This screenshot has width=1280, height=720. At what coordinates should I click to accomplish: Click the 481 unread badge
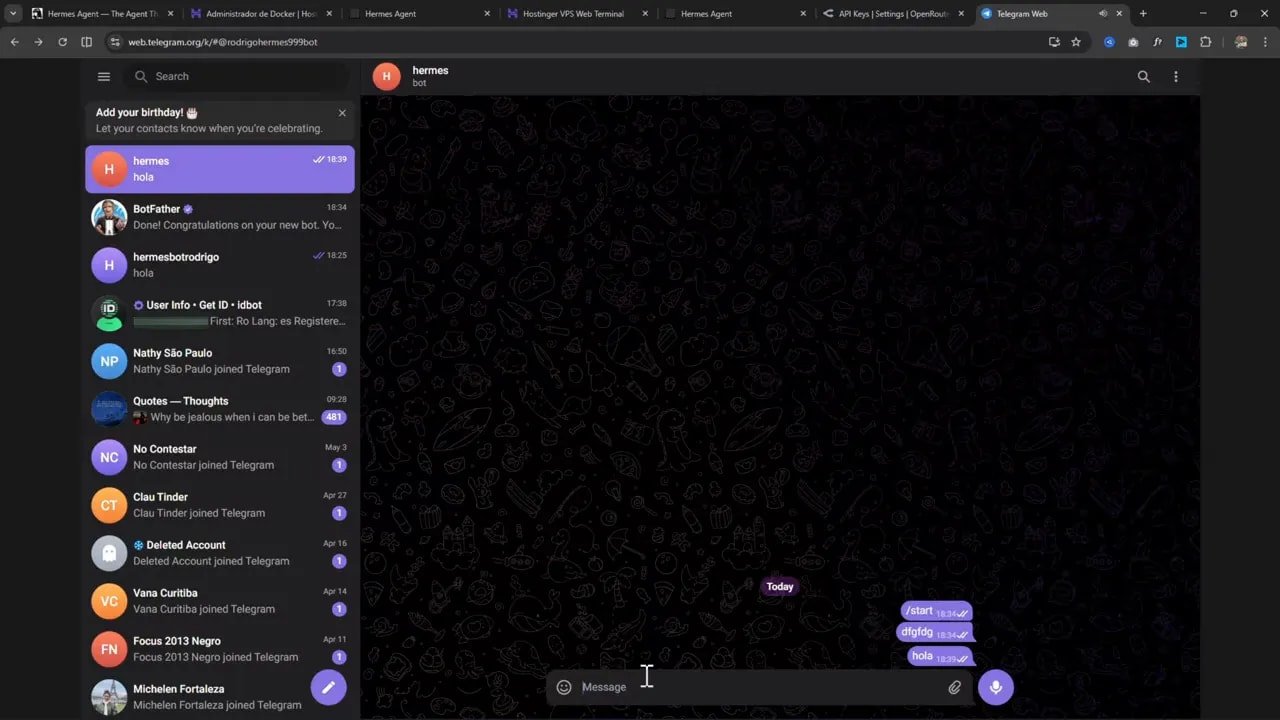pyautogui.click(x=334, y=417)
